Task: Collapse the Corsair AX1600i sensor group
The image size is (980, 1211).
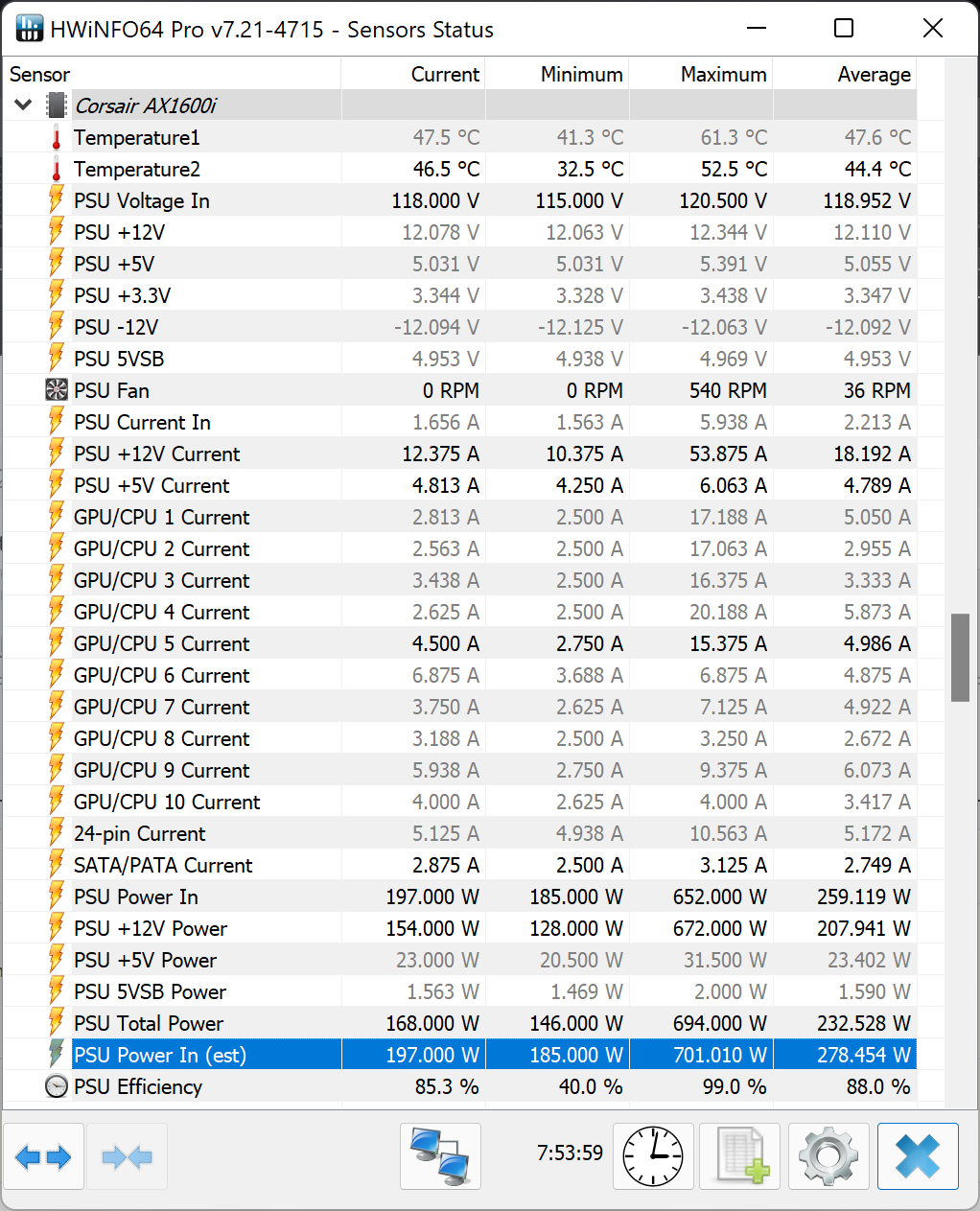Action: tap(23, 105)
